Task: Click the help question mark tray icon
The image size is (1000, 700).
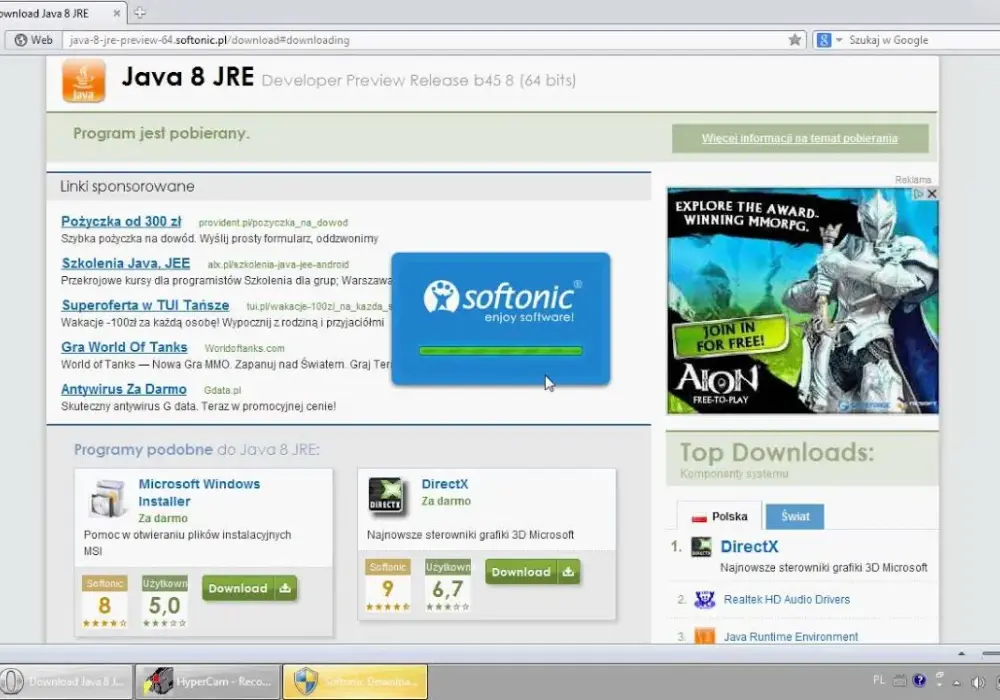Action: tap(919, 680)
